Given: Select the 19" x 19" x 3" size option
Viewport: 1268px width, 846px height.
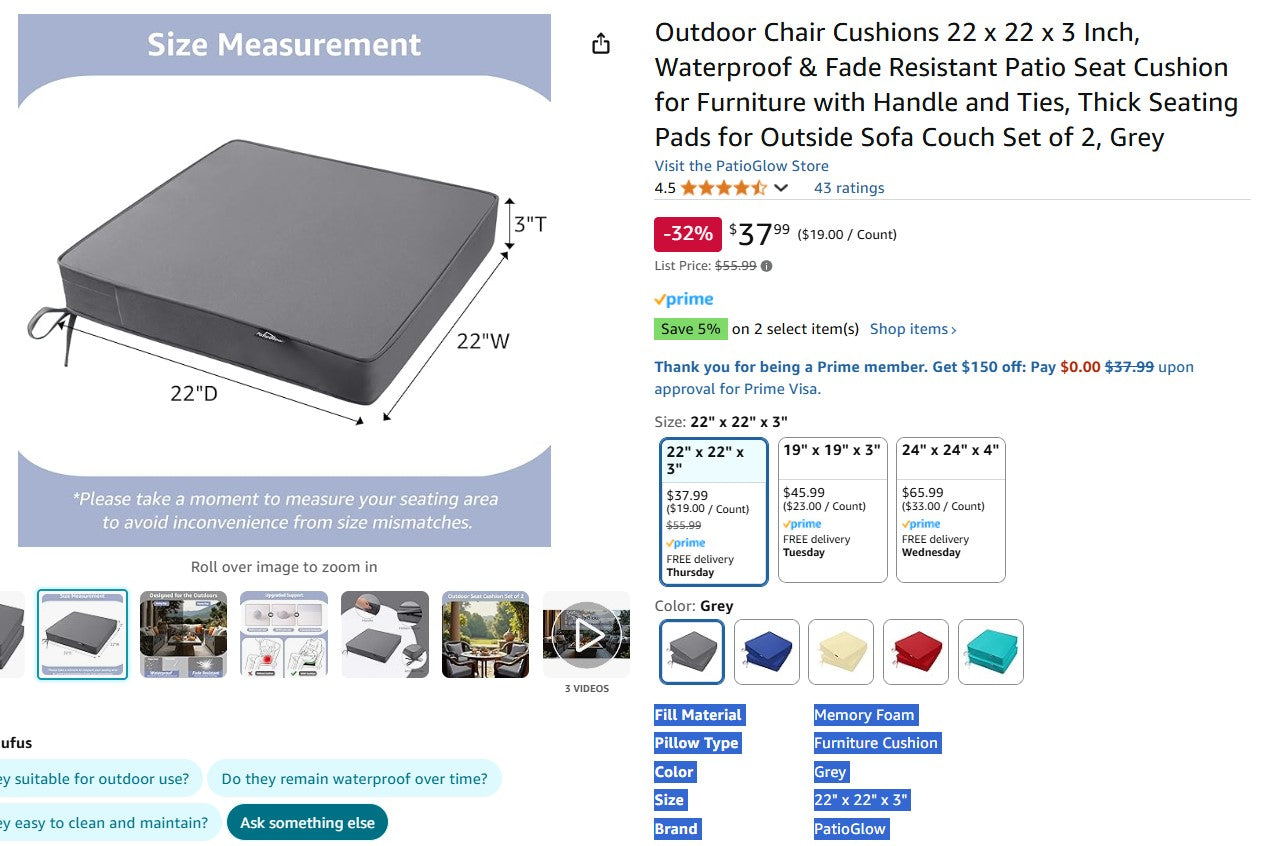Looking at the screenshot, I should [x=832, y=509].
